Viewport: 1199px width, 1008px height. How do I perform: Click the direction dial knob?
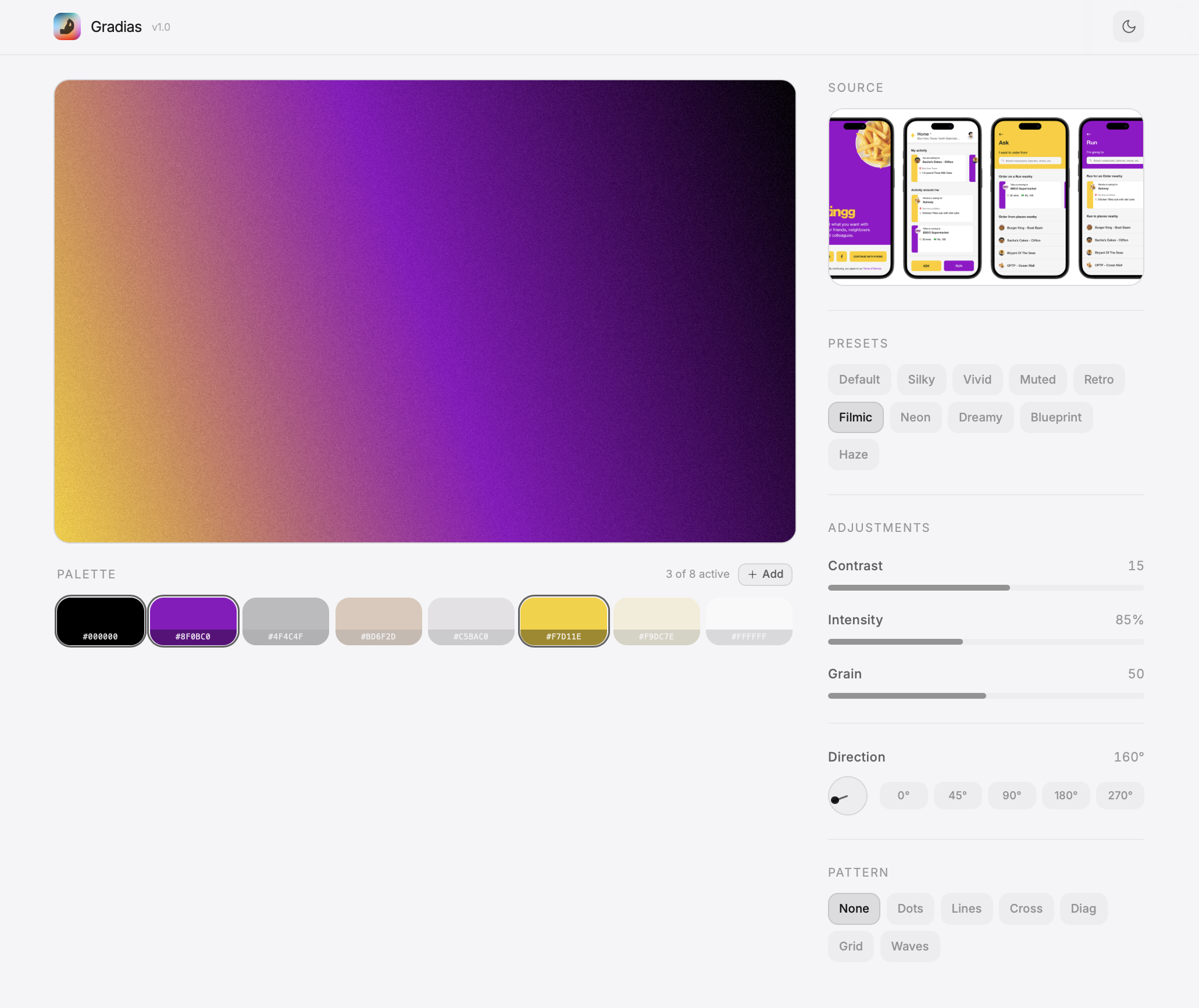pos(836,800)
